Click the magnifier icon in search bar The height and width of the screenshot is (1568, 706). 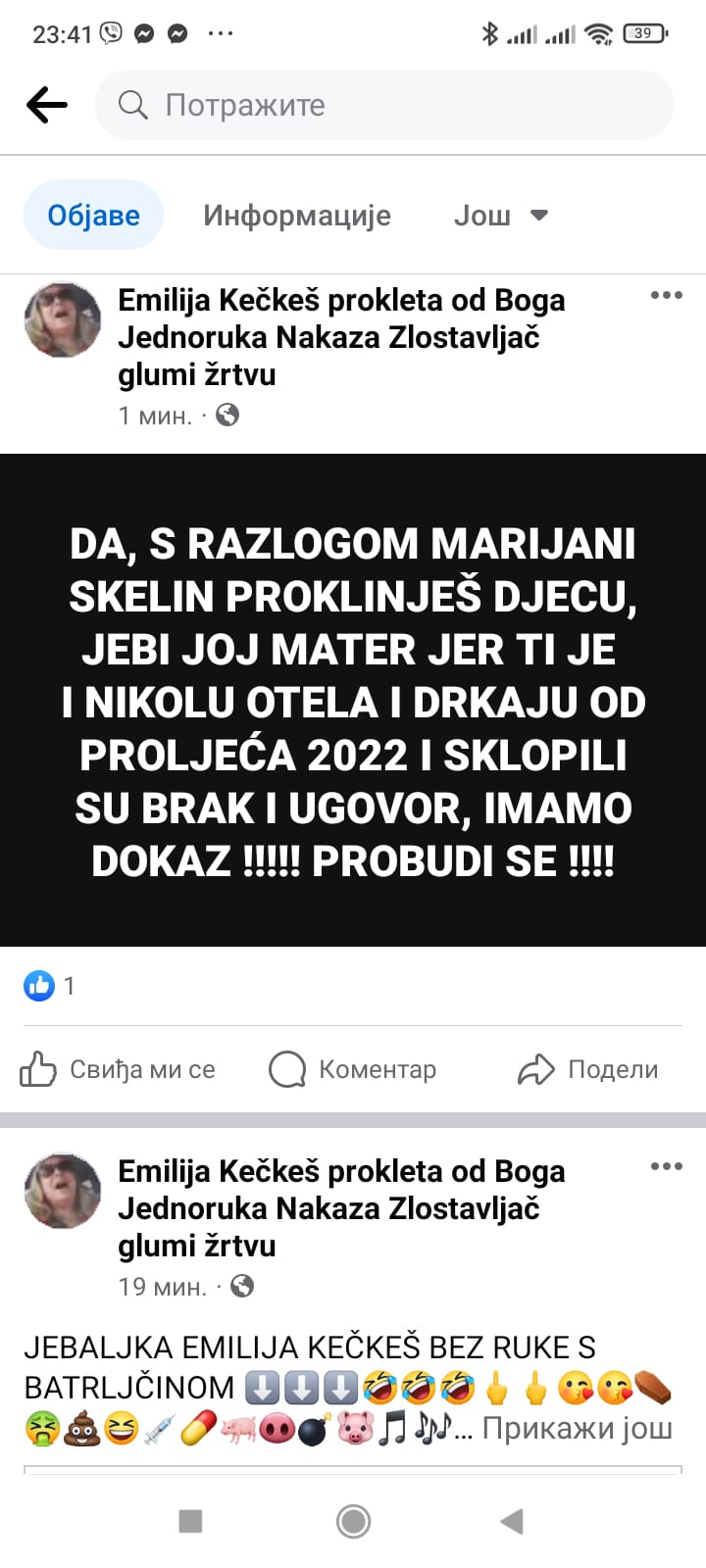[x=132, y=105]
